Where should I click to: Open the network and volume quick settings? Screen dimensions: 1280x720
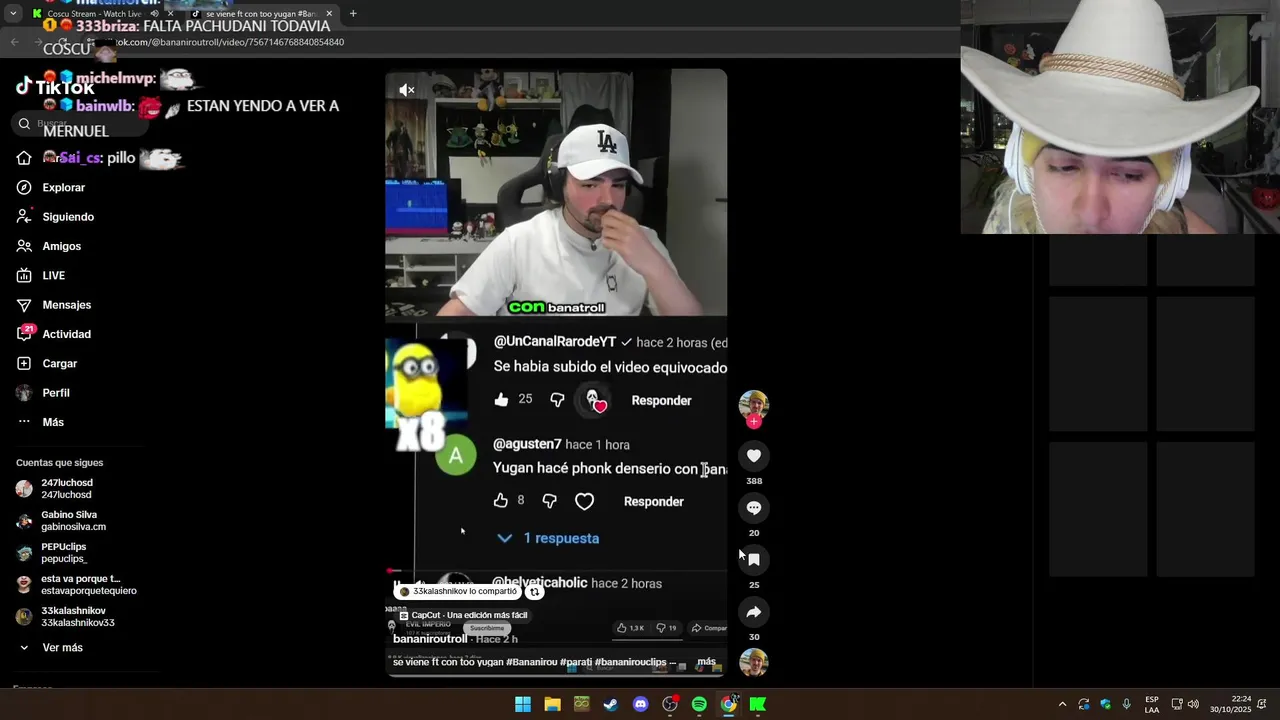pyautogui.click(x=1185, y=704)
